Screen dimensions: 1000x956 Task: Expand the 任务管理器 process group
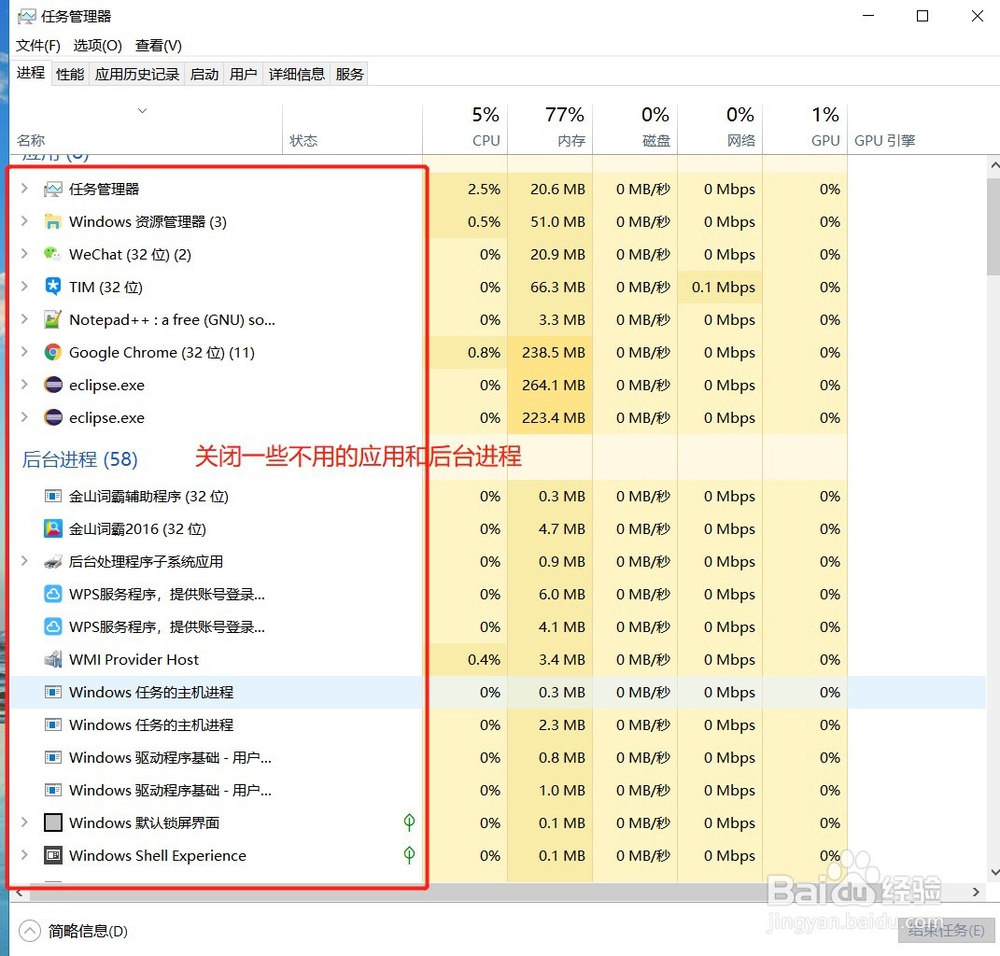[x=24, y=188]
